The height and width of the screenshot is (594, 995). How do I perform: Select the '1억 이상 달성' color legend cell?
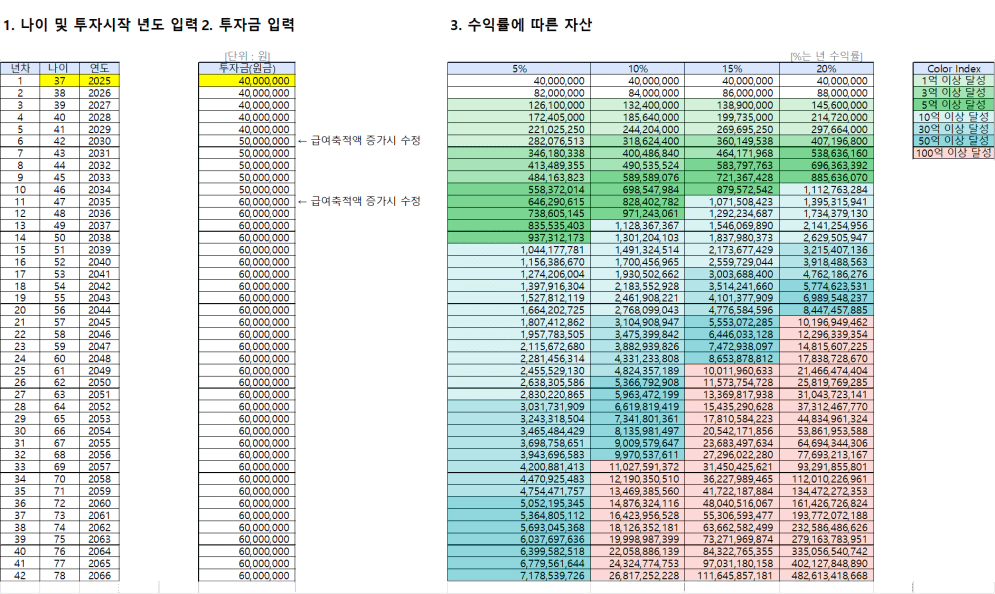(953, 81)
